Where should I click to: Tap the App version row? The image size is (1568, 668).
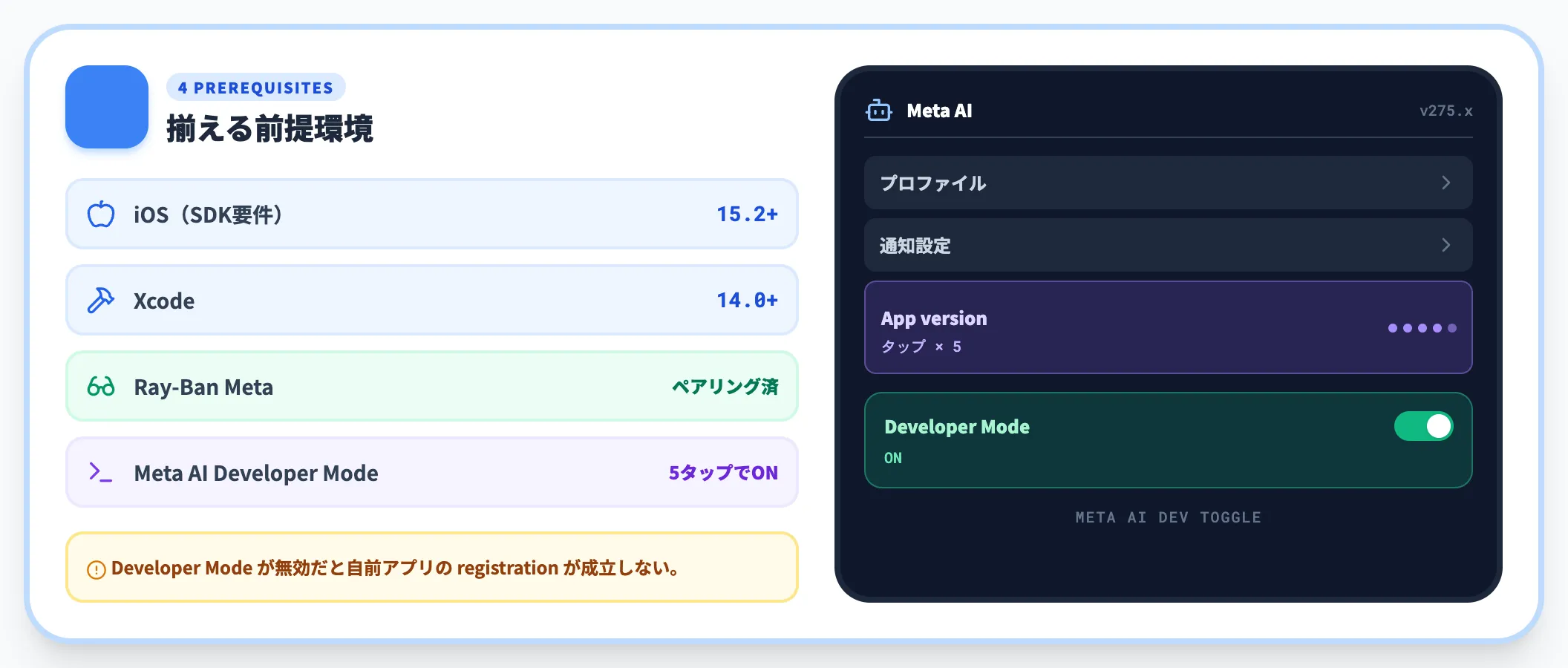pos(1168,327)
